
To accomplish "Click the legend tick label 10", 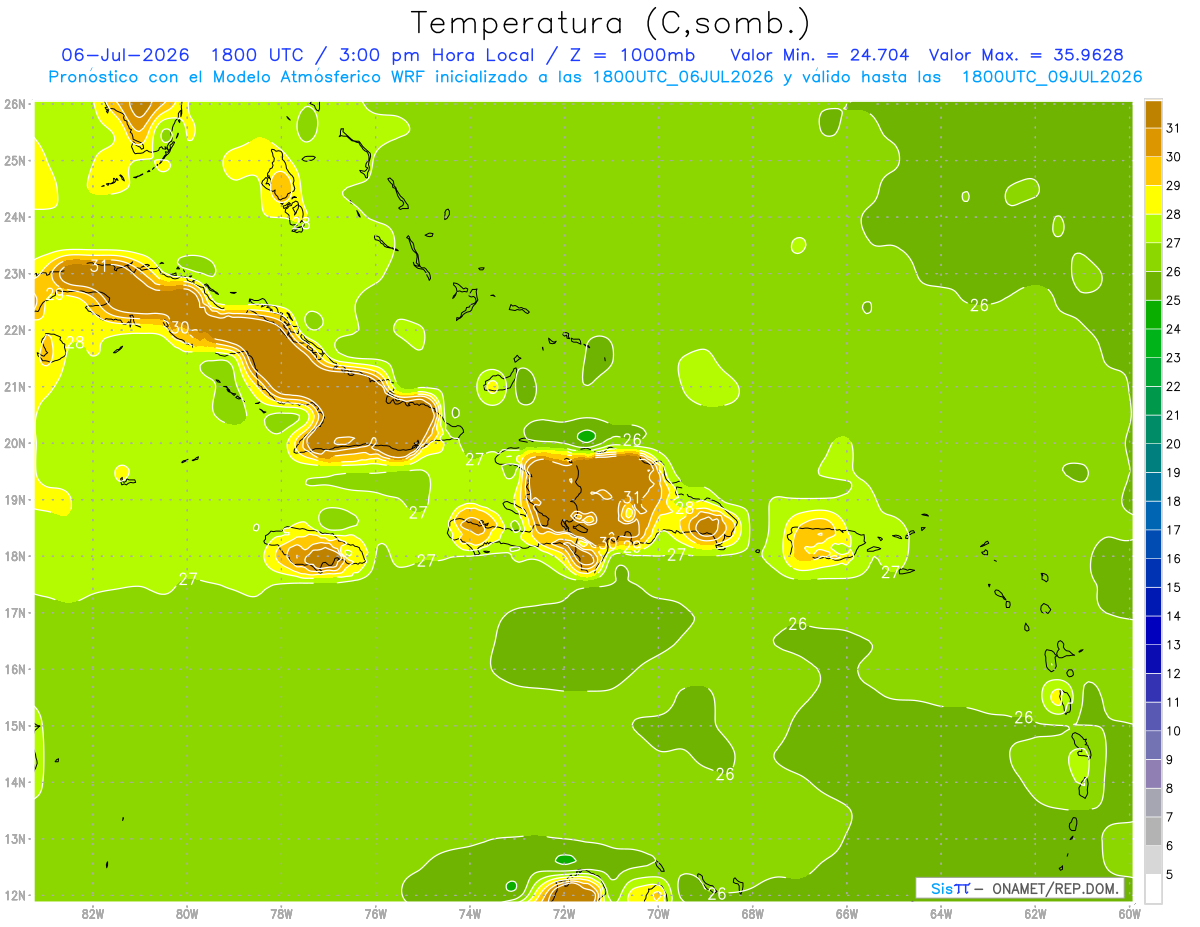I will point(1174,731).
